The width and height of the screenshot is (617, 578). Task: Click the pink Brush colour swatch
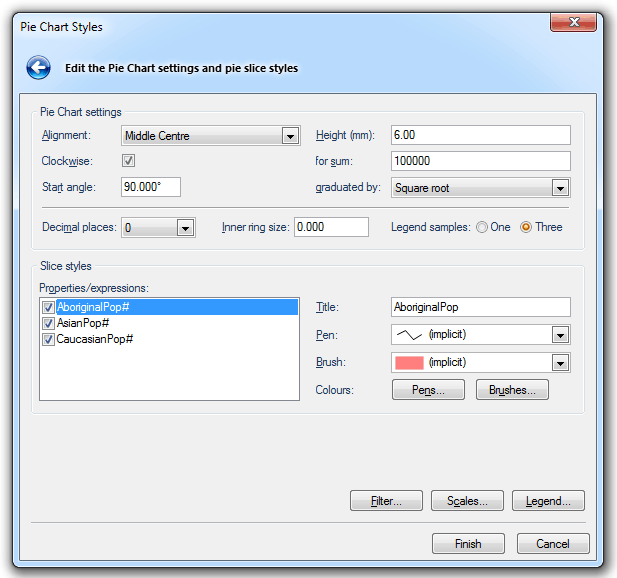(410, 363)
